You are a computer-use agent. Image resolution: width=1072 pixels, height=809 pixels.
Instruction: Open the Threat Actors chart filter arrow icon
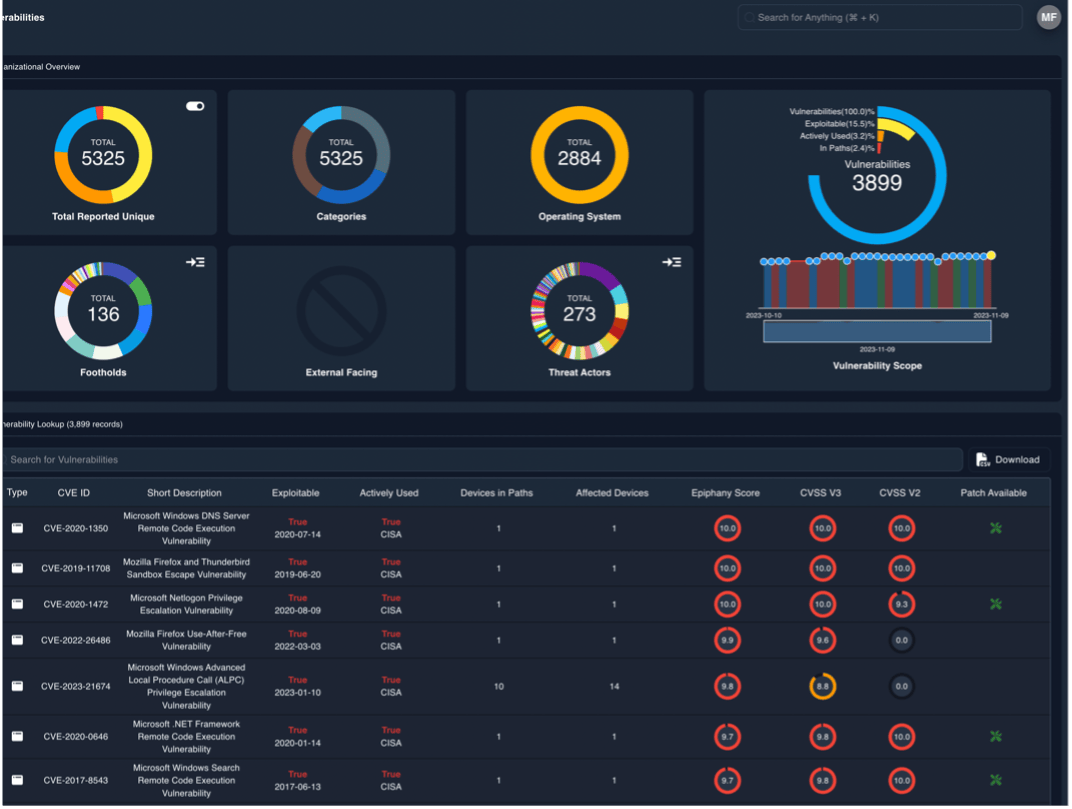point(672,261)
